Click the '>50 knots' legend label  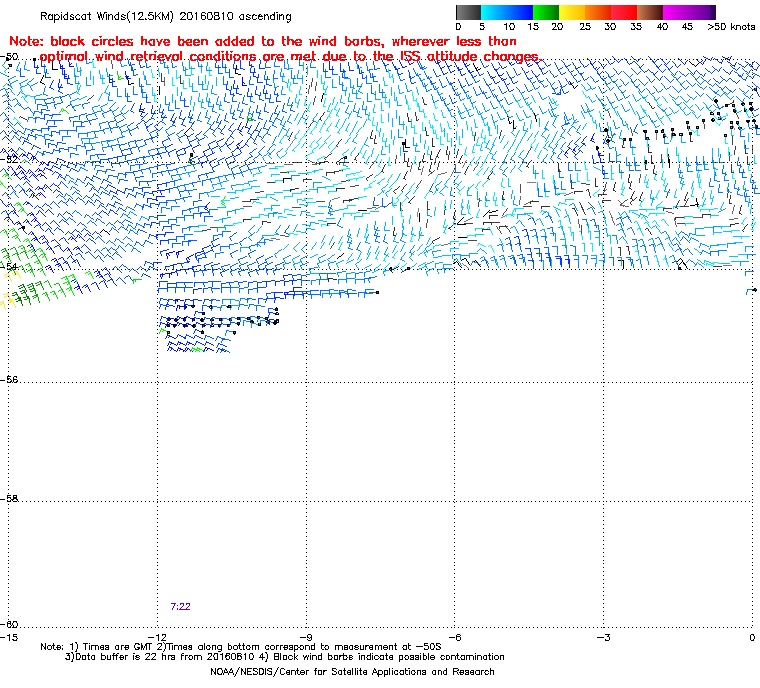click(731, 27)
